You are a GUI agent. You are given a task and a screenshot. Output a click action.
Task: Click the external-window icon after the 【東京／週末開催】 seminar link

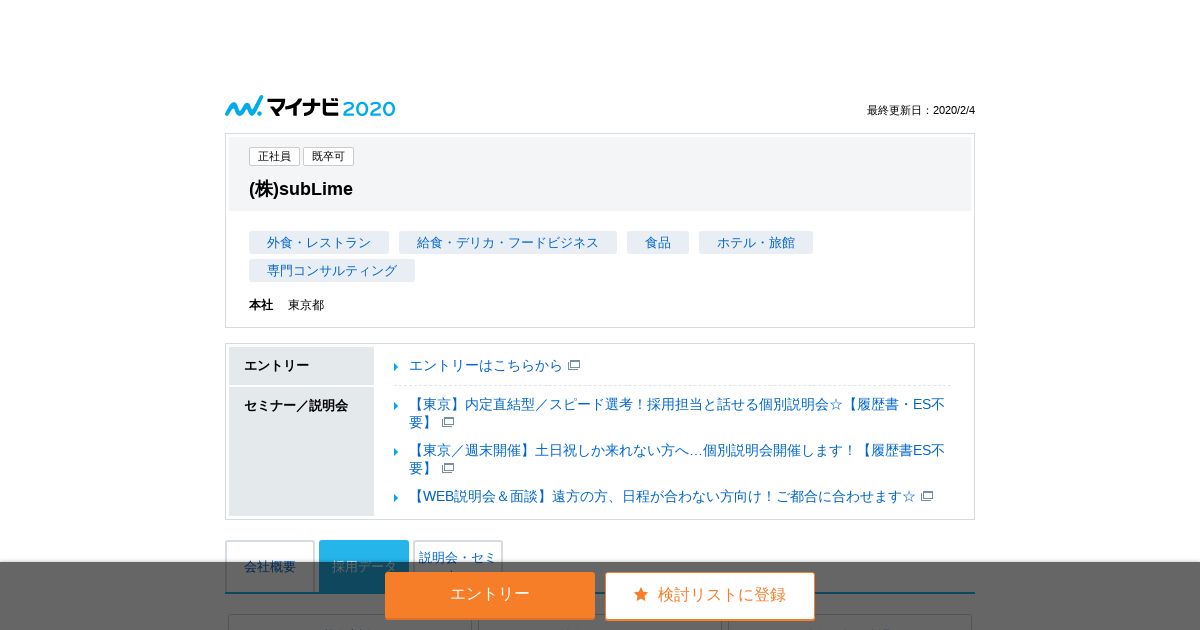point(448,468)
